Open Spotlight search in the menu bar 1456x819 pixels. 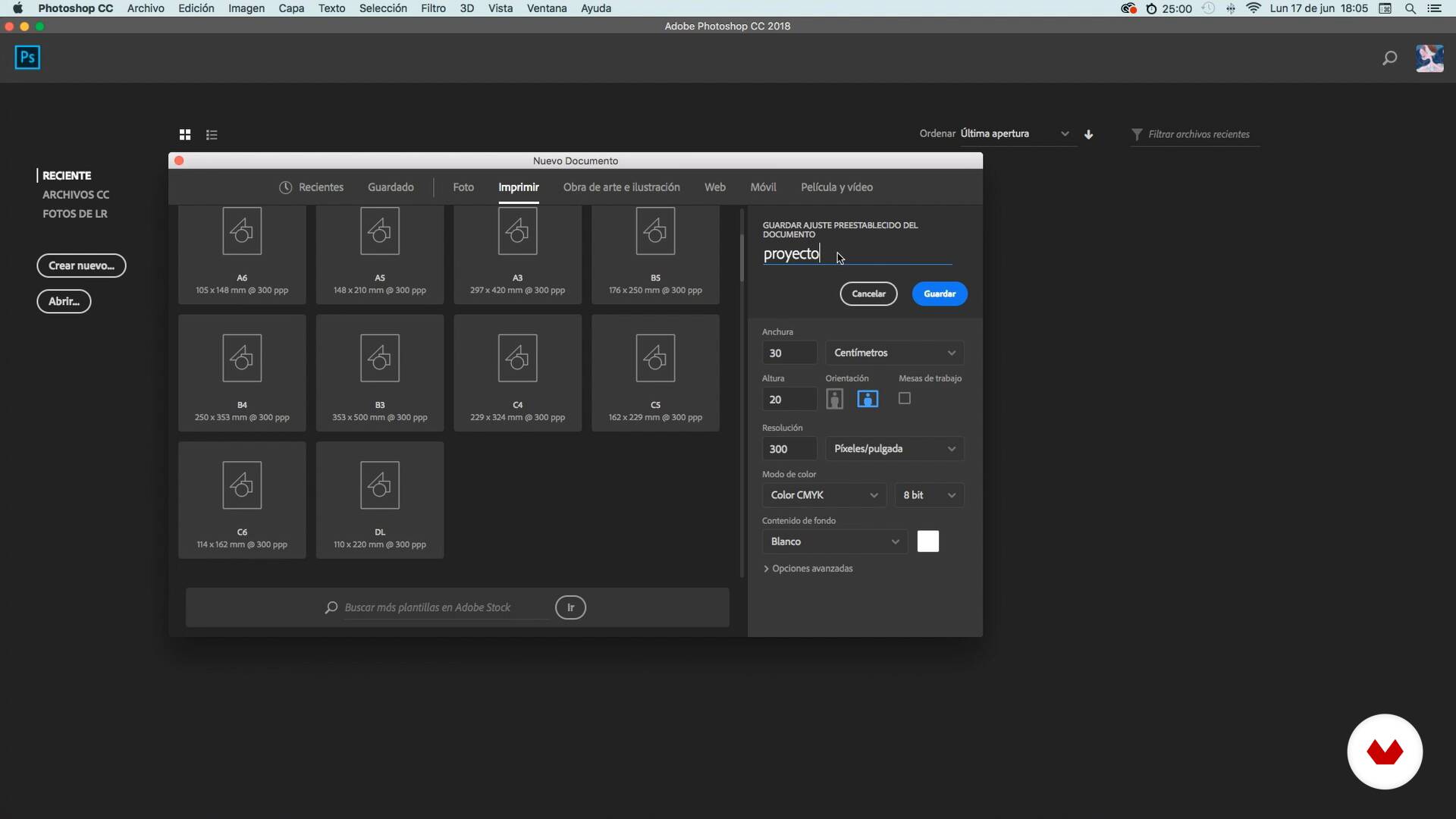tap(1410, 8)
